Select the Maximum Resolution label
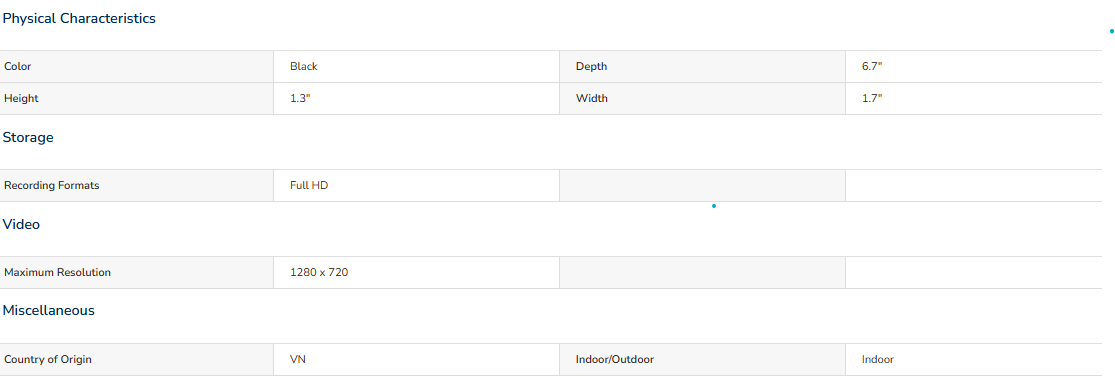 [58, 272]
